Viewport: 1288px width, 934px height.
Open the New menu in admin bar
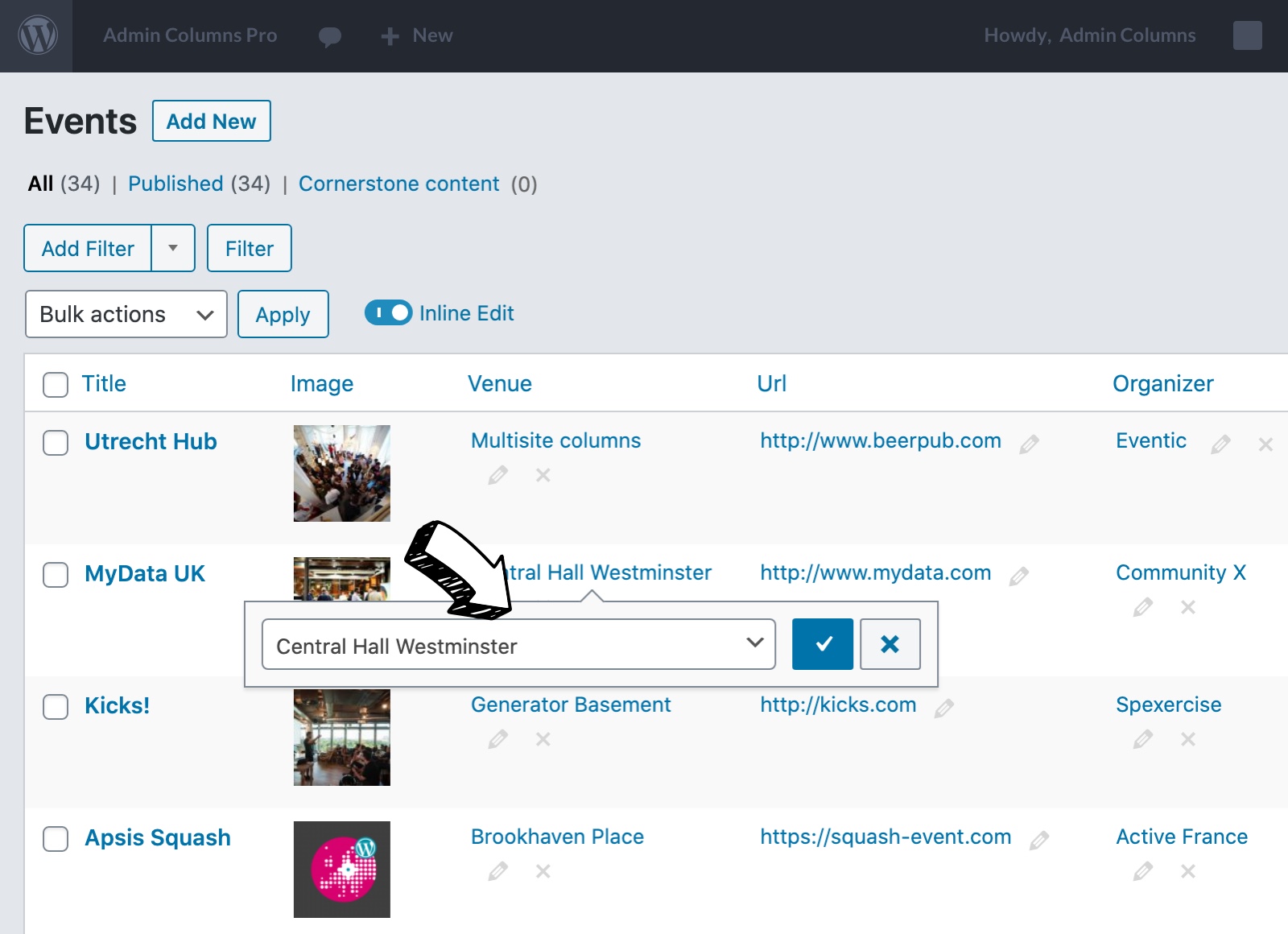(x=417, y=35)
